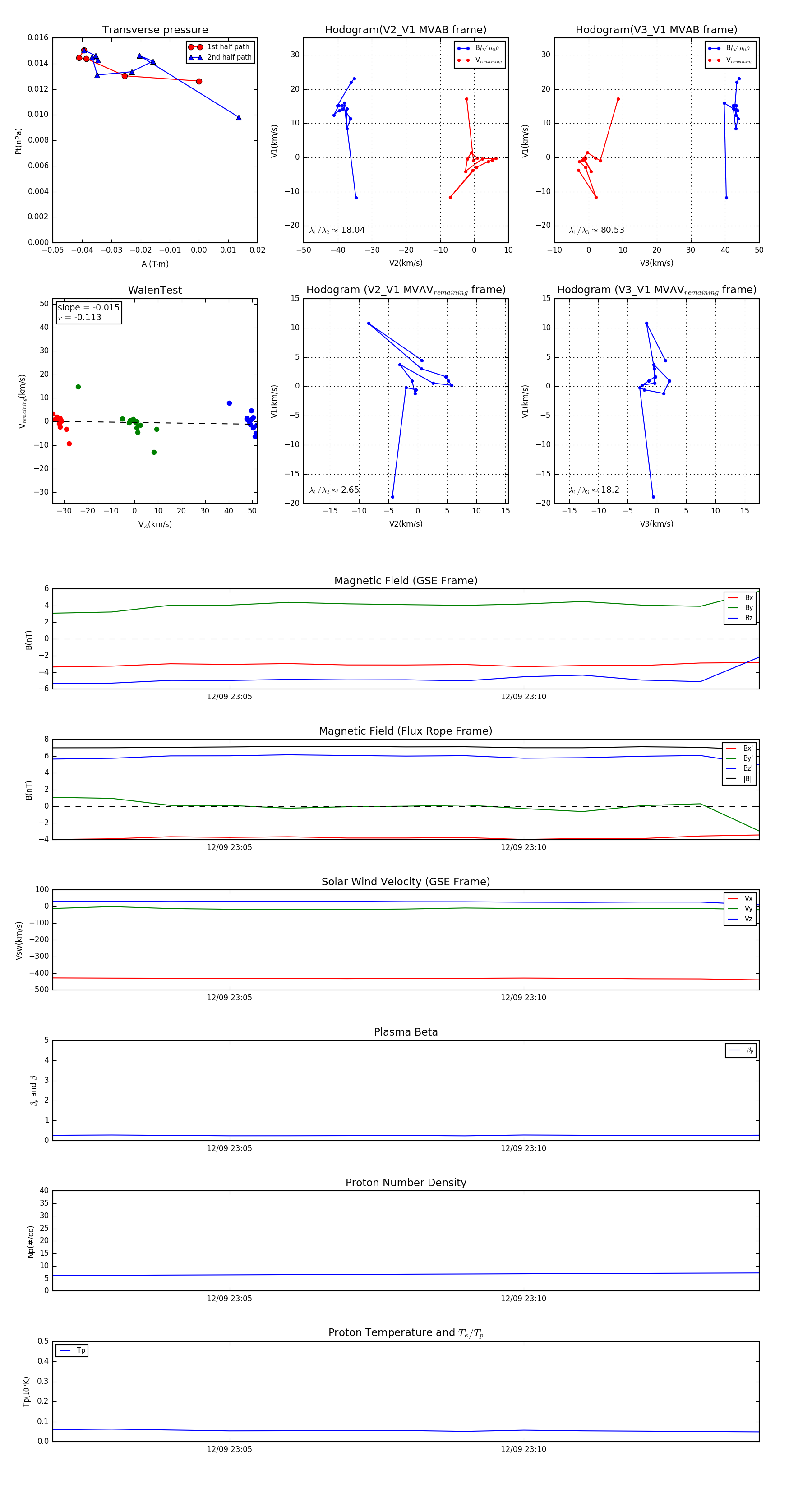Click '12/09 23:05' tick under Plasma Beta plot
This screenshot has height=1489, width=812.
pos(230,1148)
